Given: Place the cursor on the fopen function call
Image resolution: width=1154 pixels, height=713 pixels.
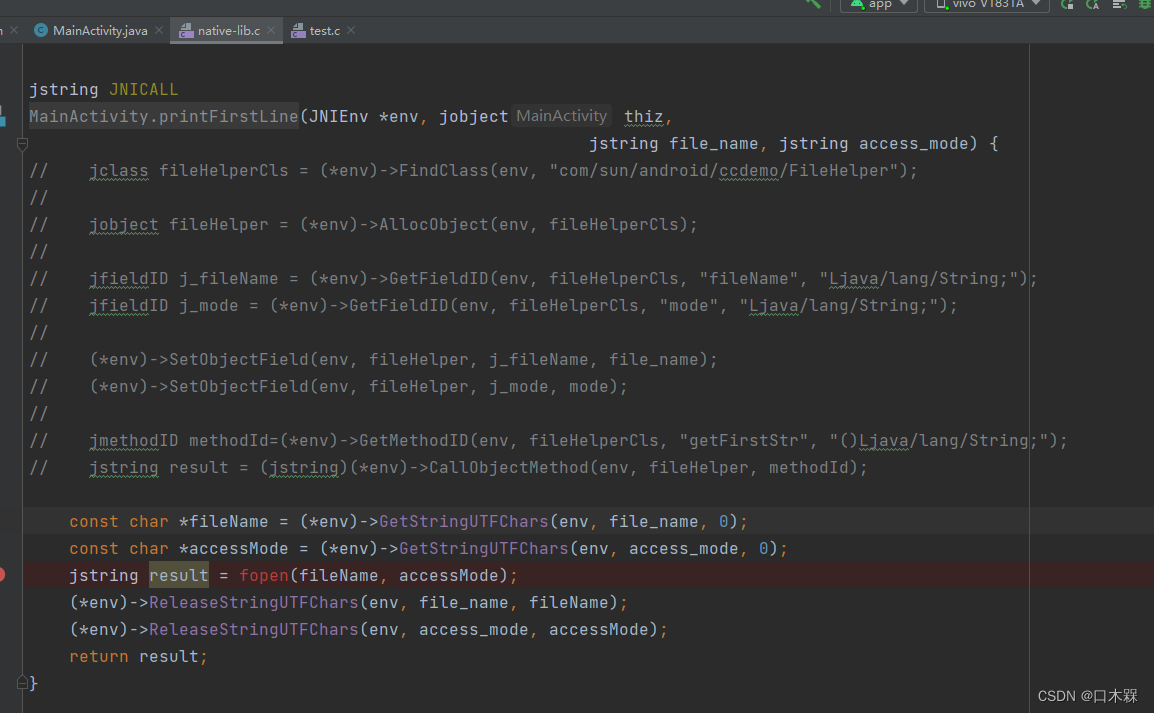Looking at the screenshot, I should 263,575.
